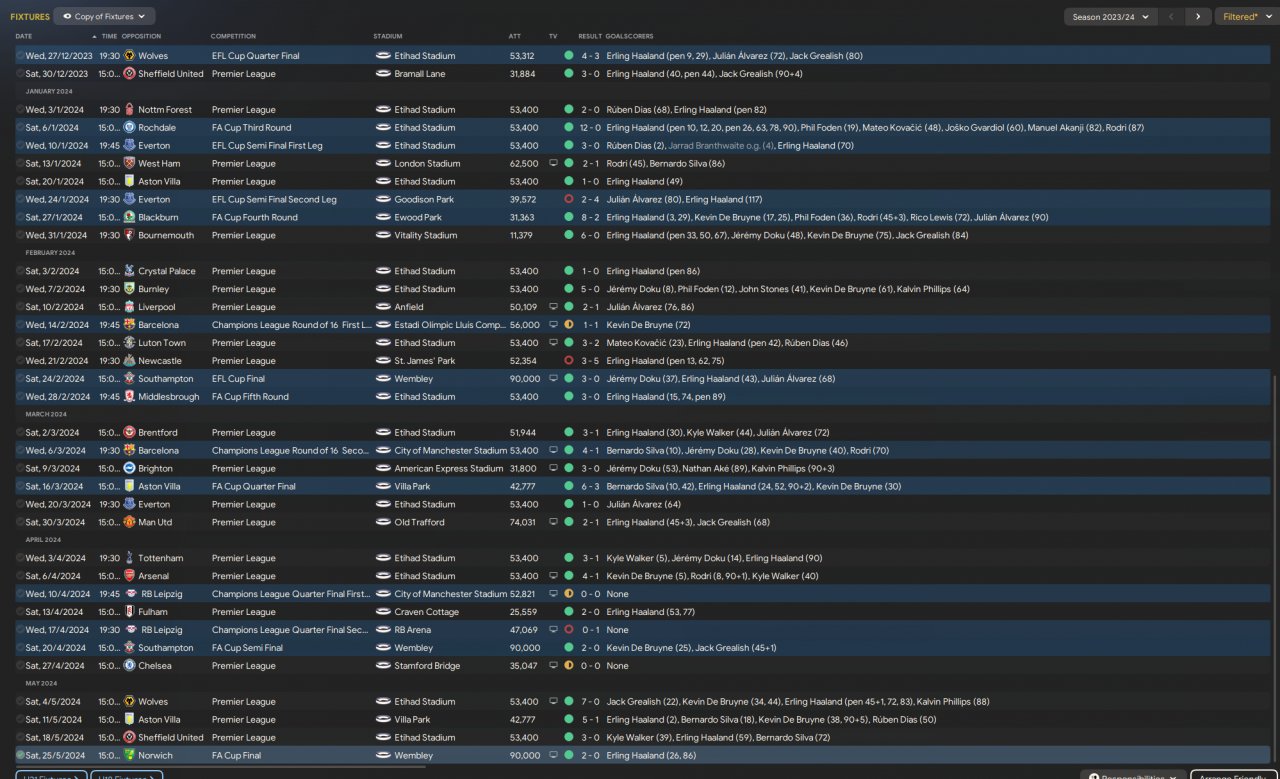Click the stadium icon beside Old Trafford
Viewport: 1280px width, 779px height.
[x=383, y=523]
